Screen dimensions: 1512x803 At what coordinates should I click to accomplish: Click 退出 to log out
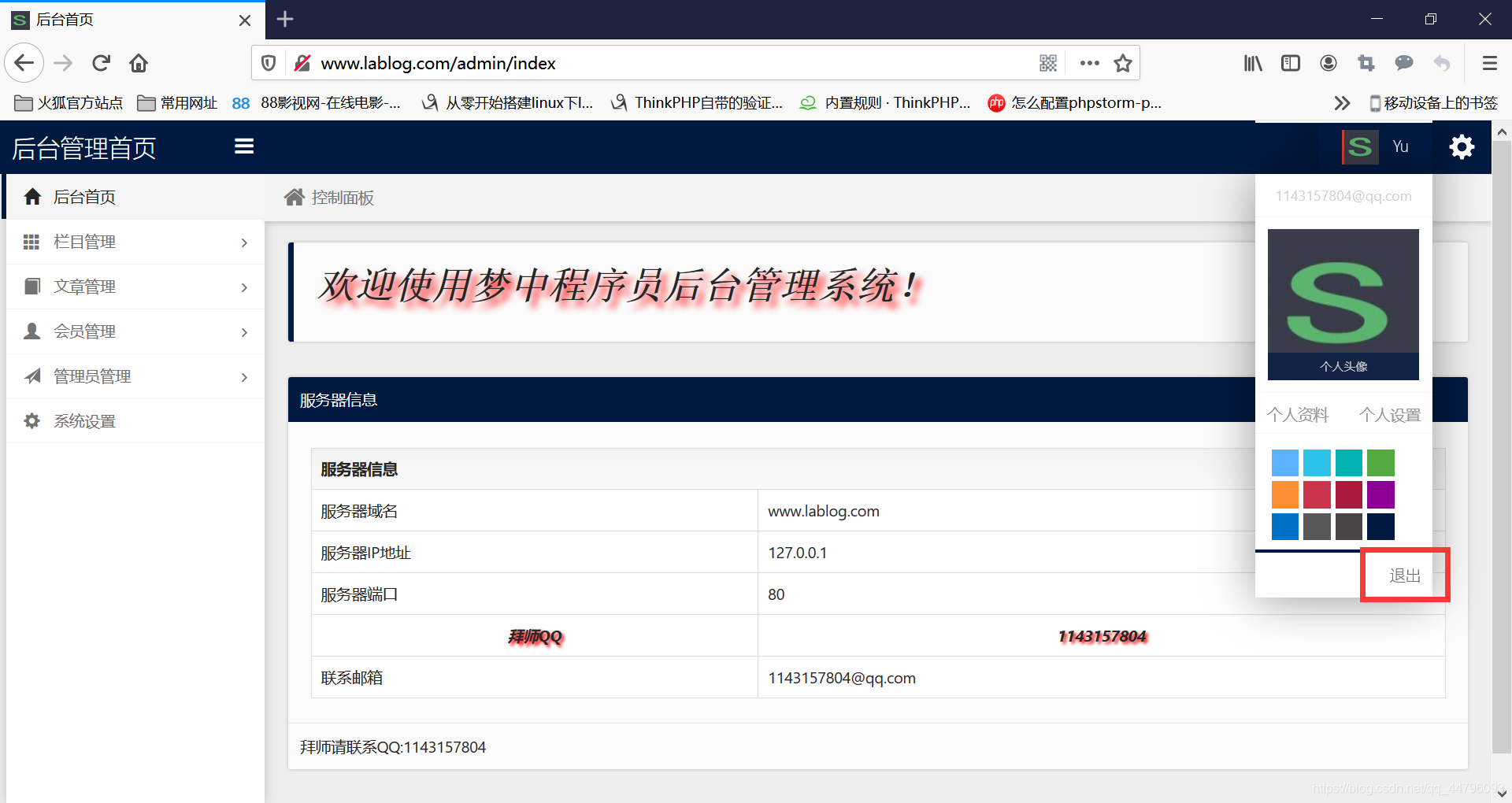pyautogui.click(x=1405, y=575)
